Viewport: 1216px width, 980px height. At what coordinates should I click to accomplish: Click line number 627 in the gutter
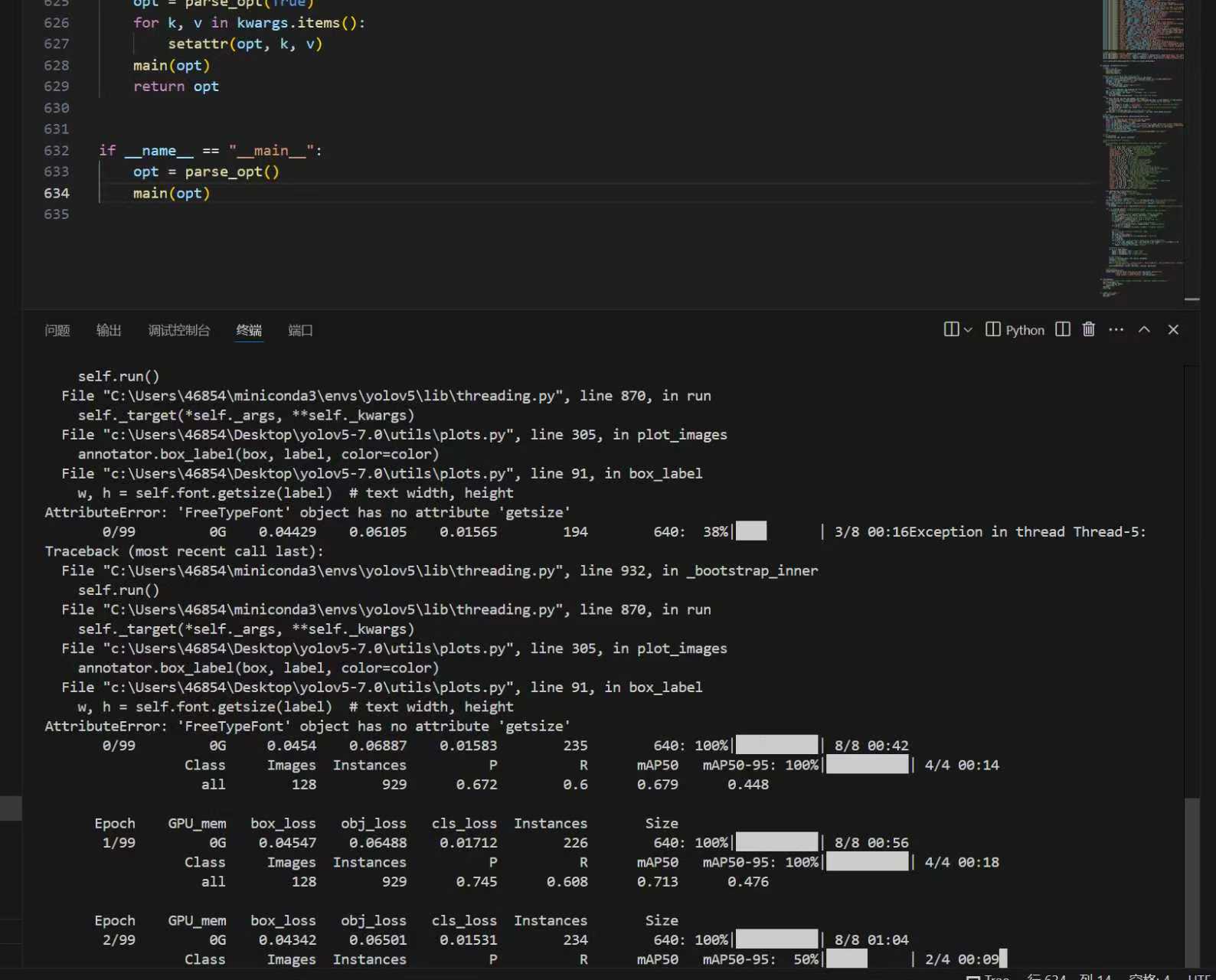[x=57, y=44]
